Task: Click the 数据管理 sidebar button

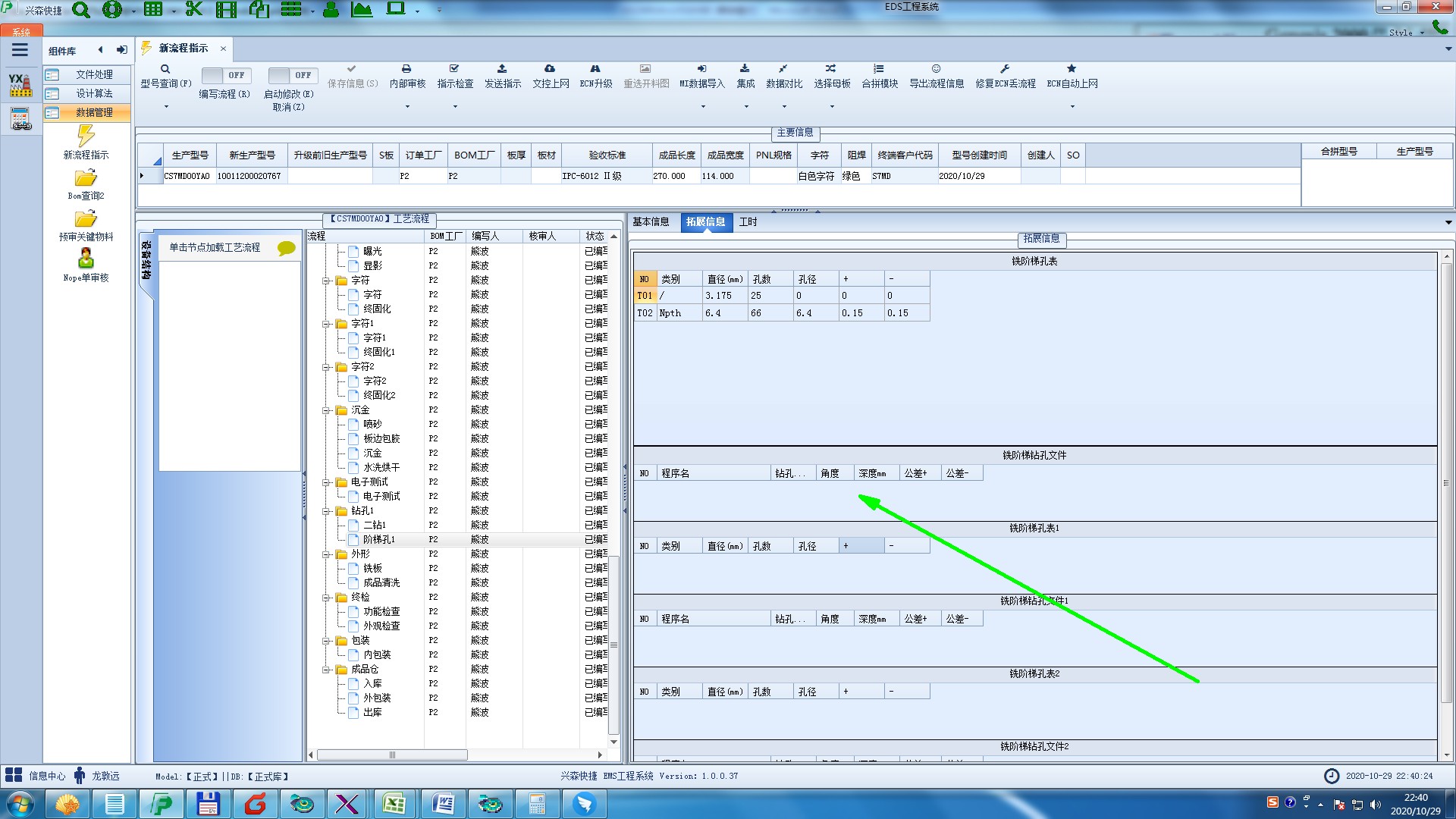Action: pos(93,112)
